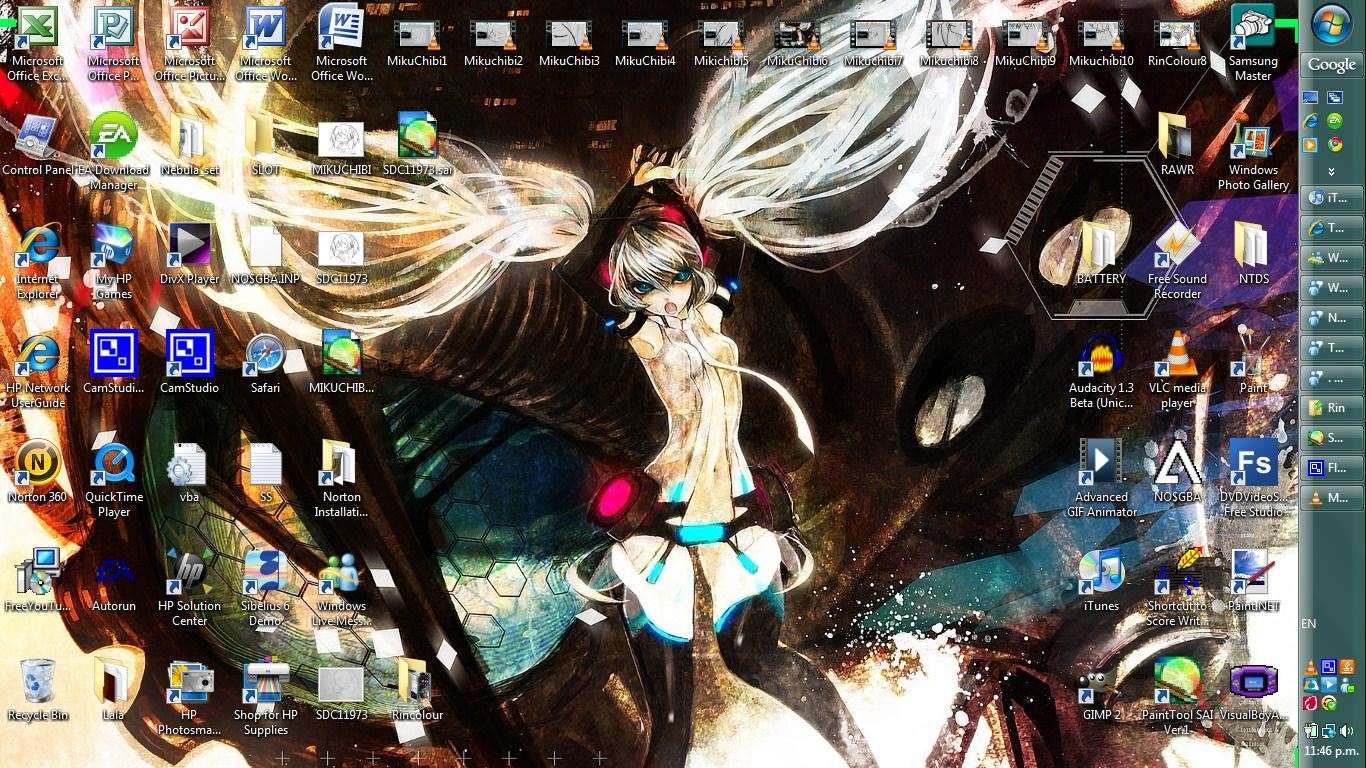Open the Nebula set folder
1366x768 pixels.
190,146
